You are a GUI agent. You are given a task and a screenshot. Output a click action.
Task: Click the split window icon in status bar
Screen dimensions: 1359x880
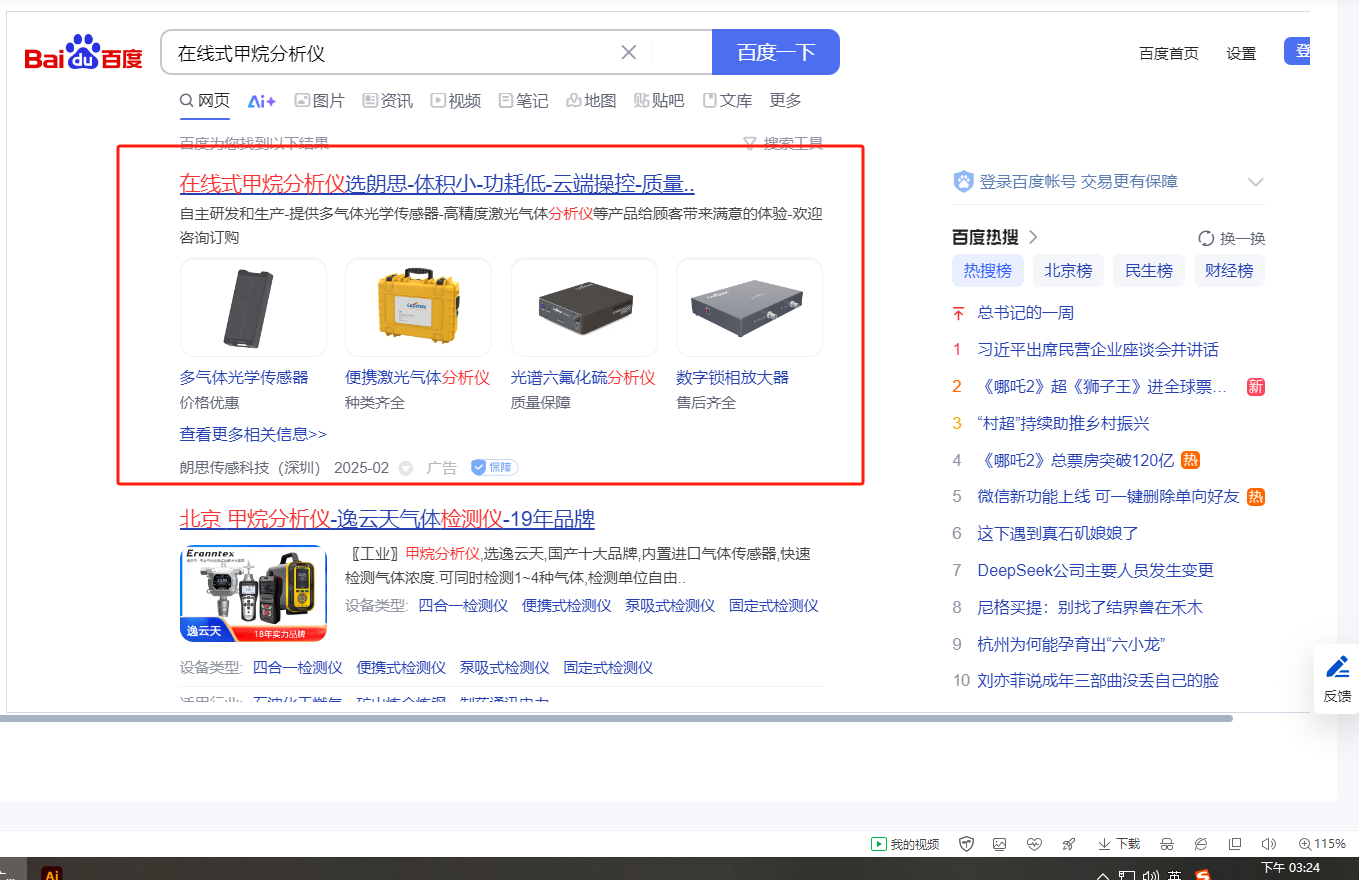pyautogui.click(x=1235, y=844)
